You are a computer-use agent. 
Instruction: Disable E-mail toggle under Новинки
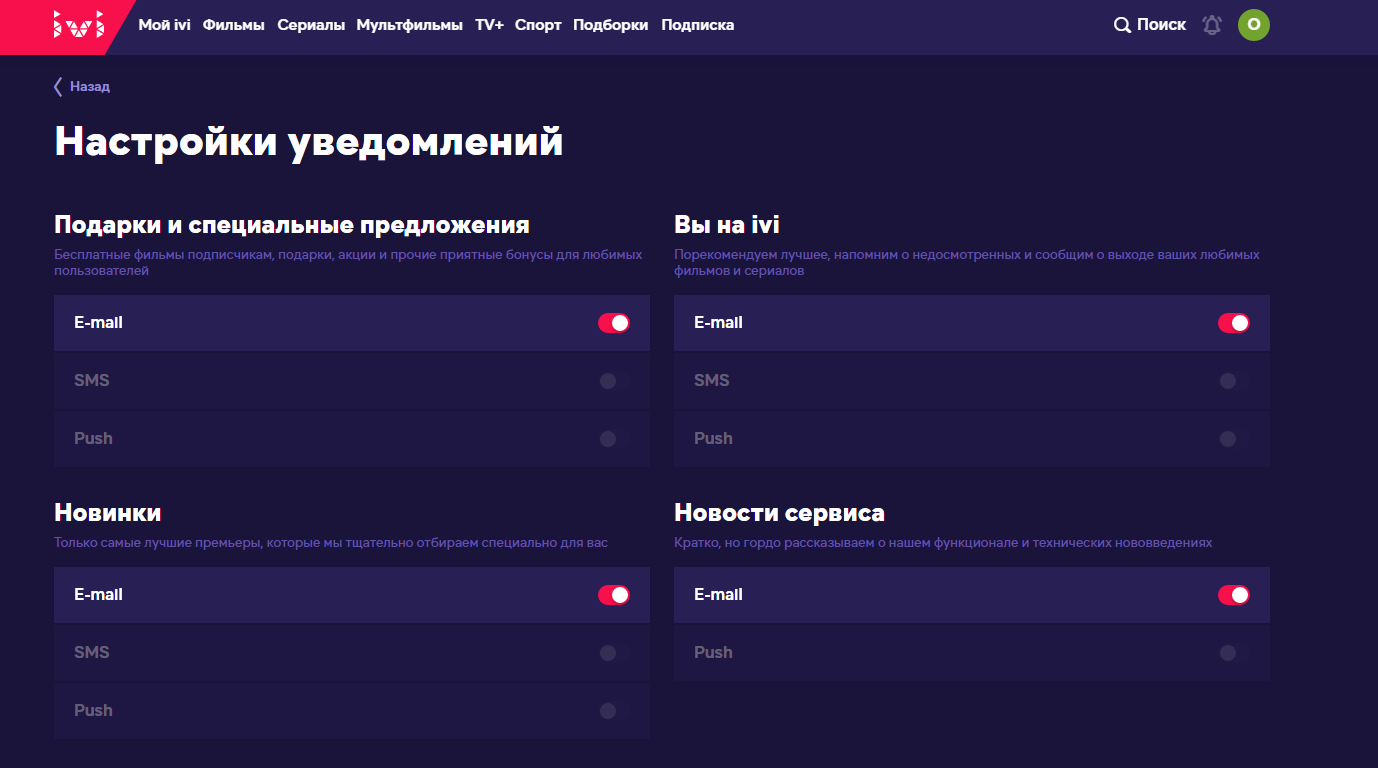[x=614, y=595]
